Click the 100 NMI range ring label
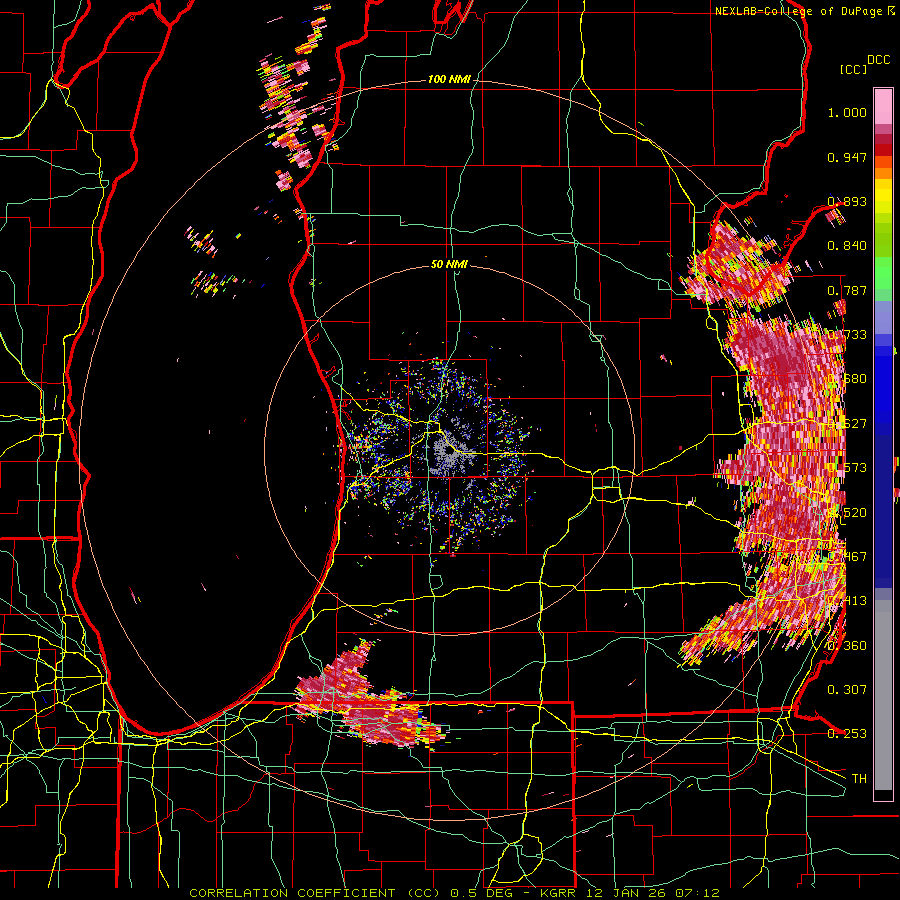 tap(449, 79)
